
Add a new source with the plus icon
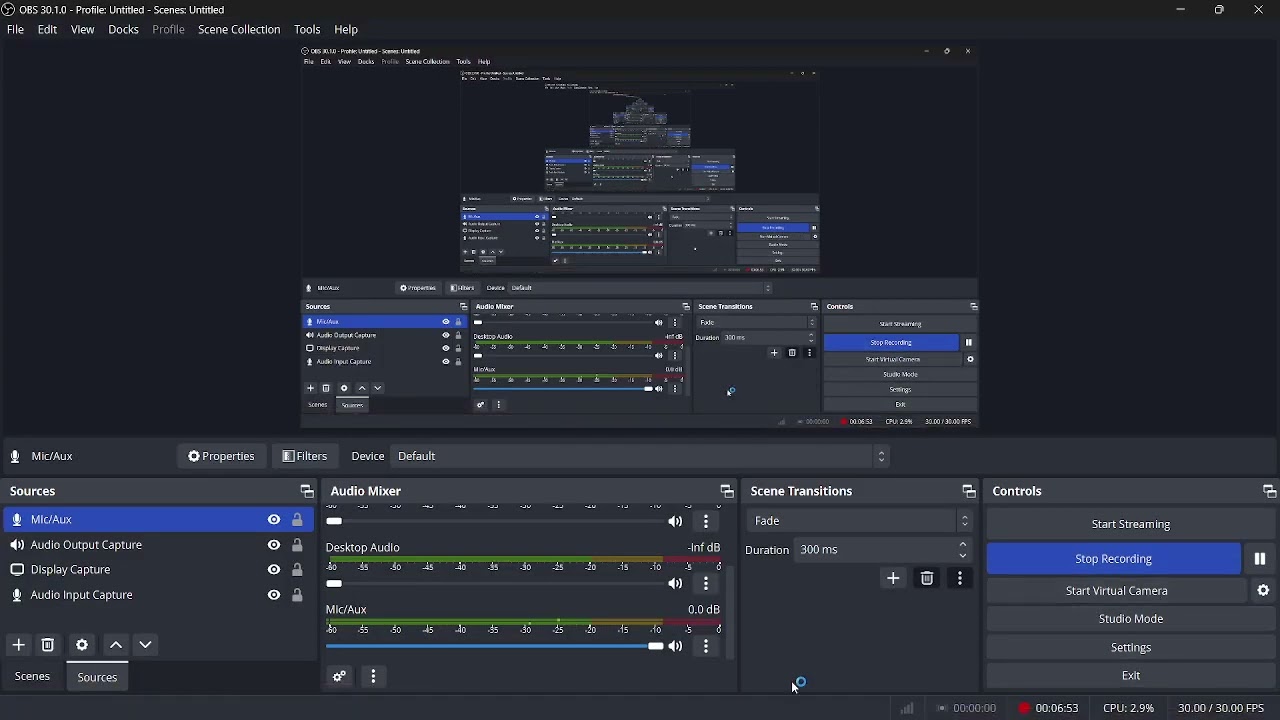click(18, 646)
